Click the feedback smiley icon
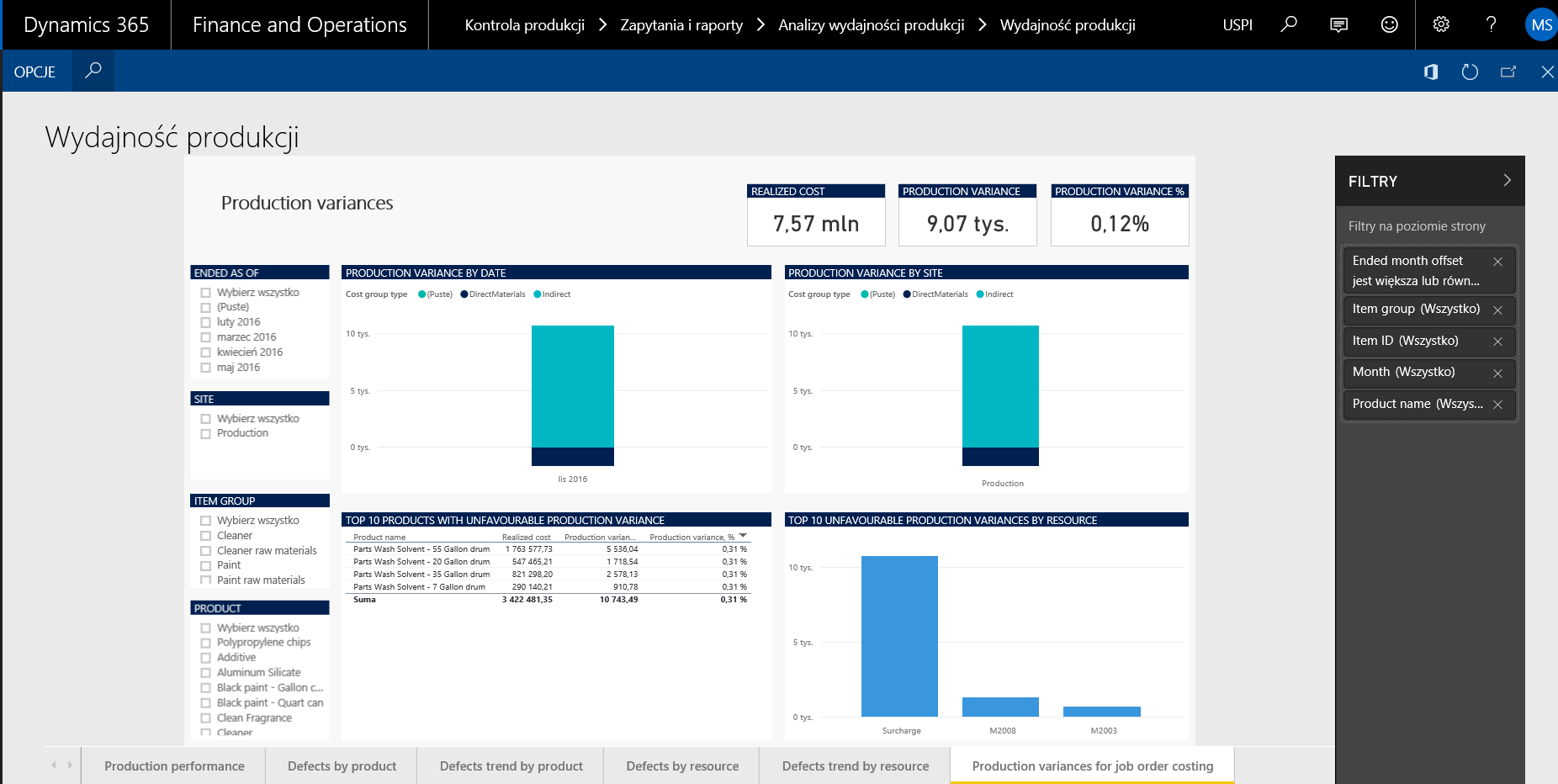This screenshot has height=784, width=1558. [x=1390, y=24]
